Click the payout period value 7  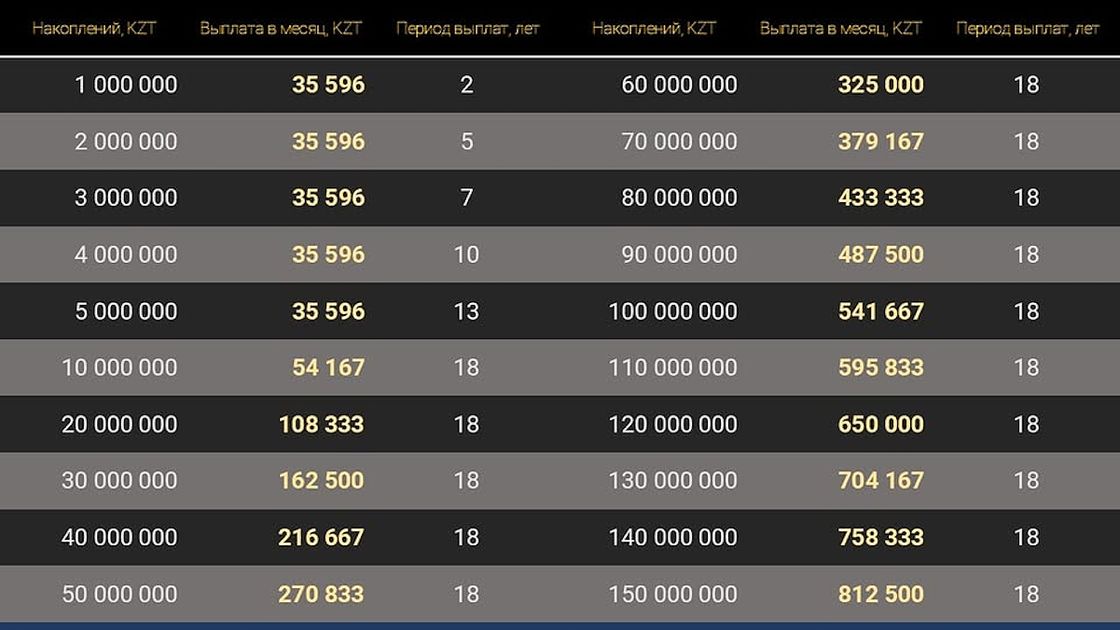[467, 198]
